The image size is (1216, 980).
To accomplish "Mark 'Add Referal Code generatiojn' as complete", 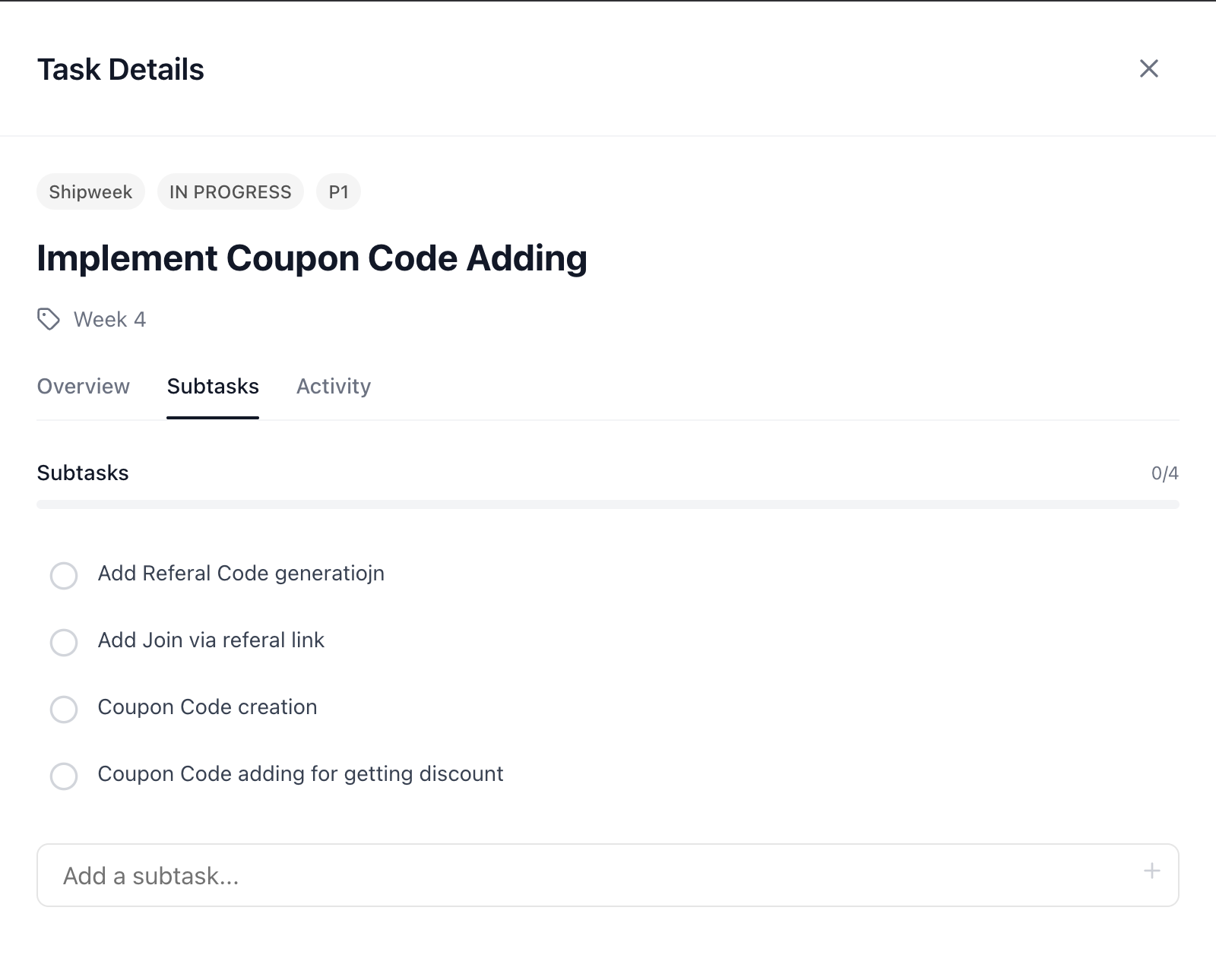I will click(x=64, y=576).
